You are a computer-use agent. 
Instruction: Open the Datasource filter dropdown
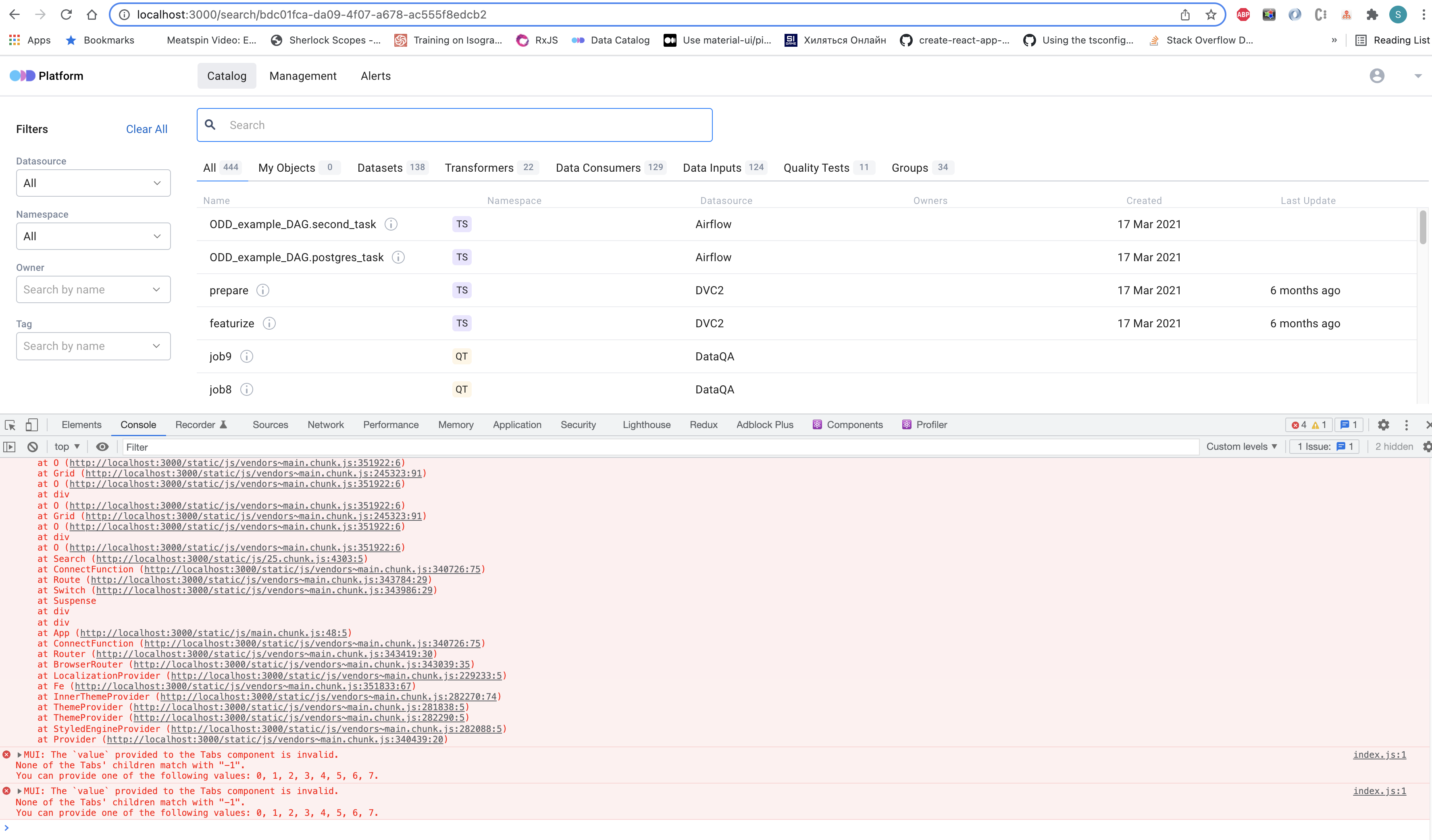[93, 183]
